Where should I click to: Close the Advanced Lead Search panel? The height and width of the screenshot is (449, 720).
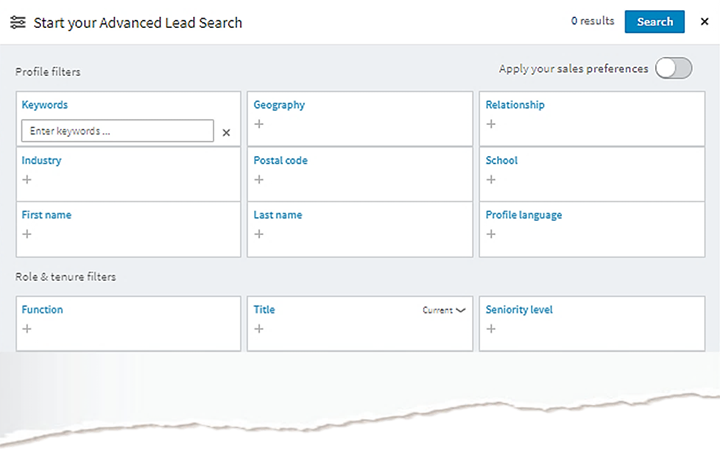[704, 22]
